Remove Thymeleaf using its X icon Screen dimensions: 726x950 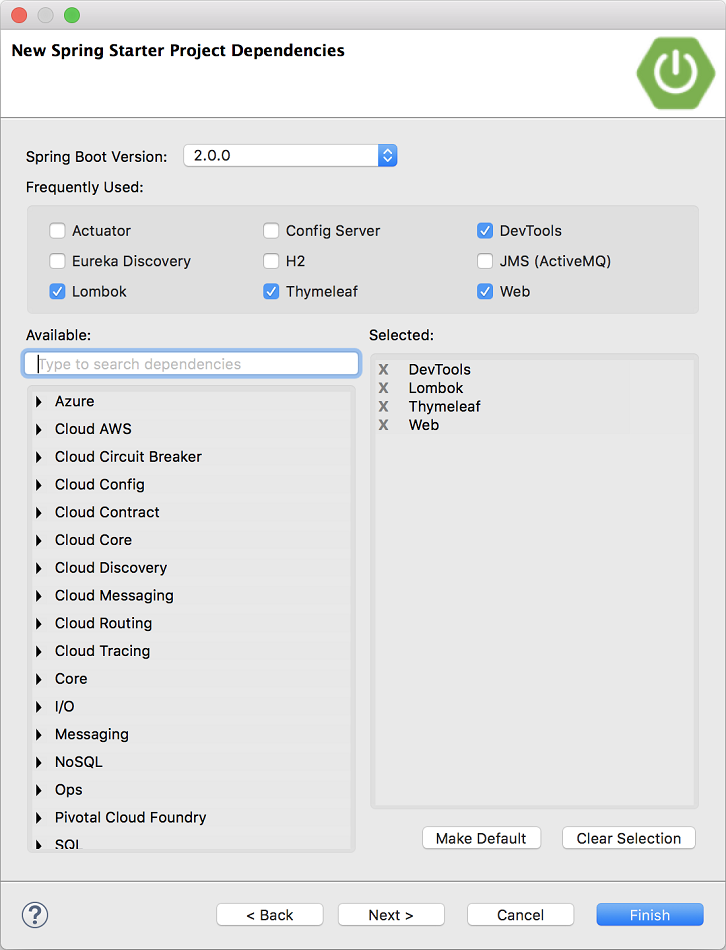[x=383, y=406]
